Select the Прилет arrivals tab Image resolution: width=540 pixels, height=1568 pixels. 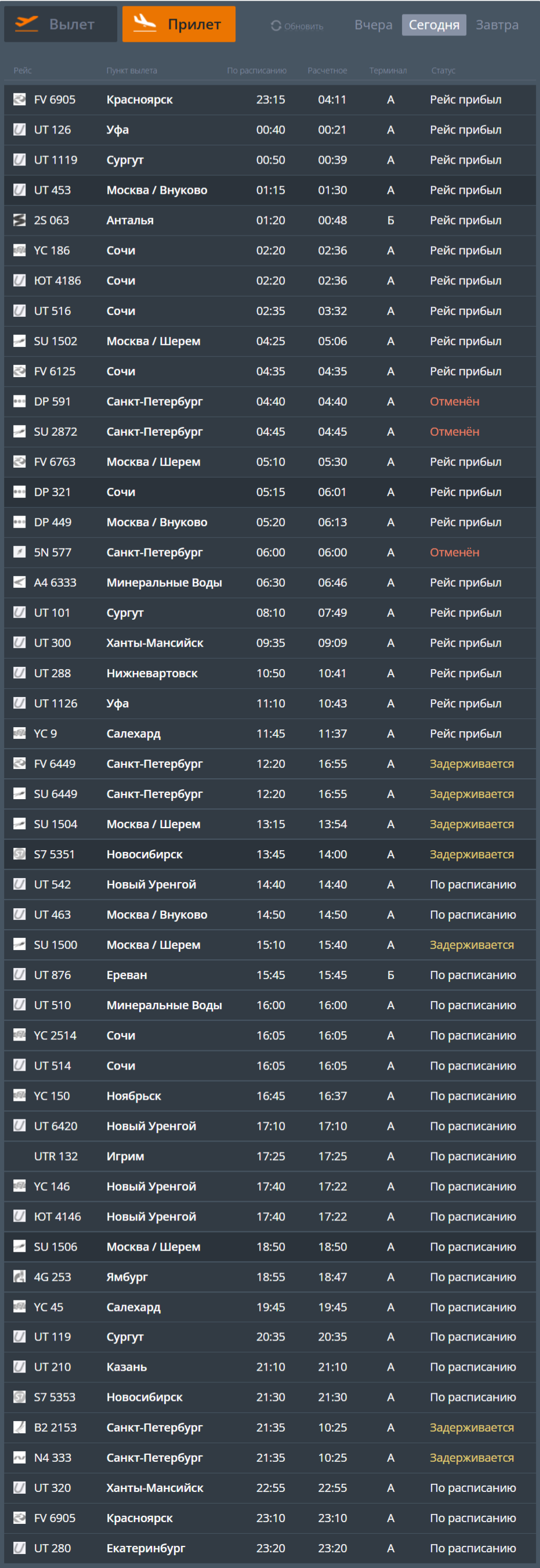click(x=179, y=24)
